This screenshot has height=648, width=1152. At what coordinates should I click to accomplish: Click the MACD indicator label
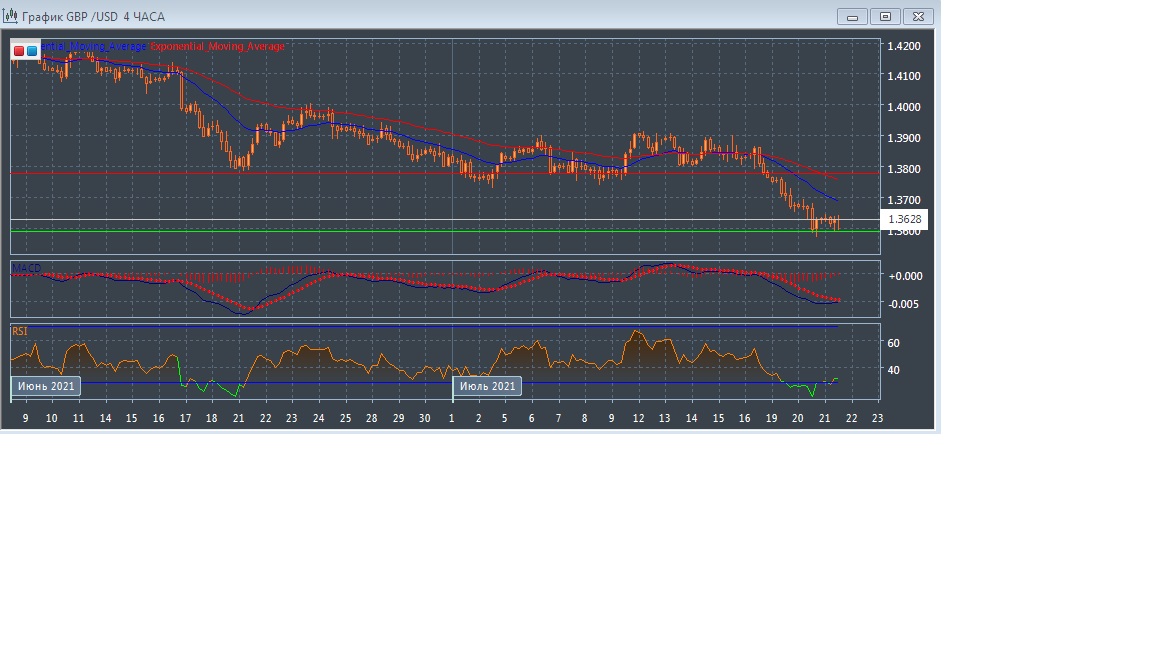27,268
